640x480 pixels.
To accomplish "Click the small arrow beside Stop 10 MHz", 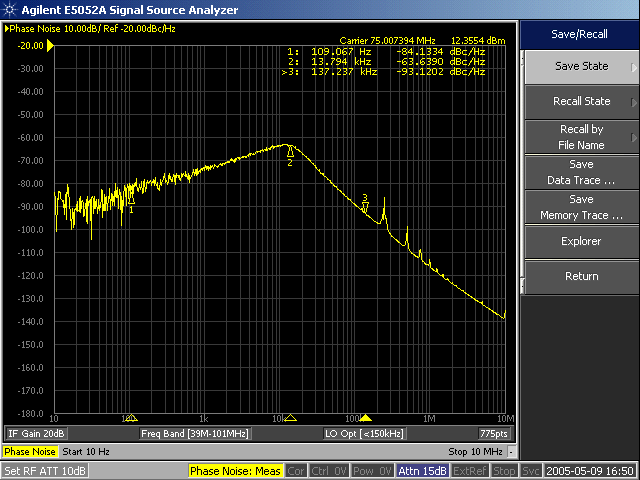I will (x=510, y=452).
